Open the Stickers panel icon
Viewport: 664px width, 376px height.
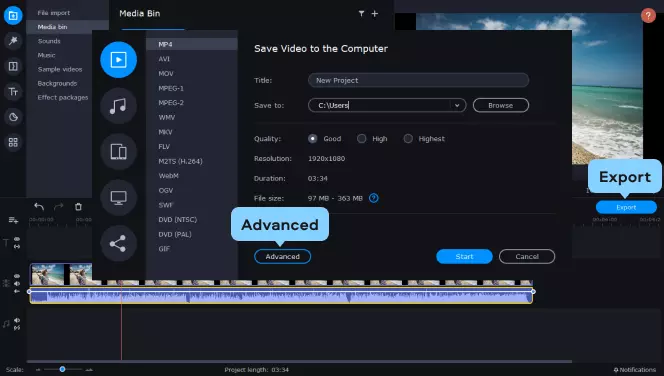[13, 117]
